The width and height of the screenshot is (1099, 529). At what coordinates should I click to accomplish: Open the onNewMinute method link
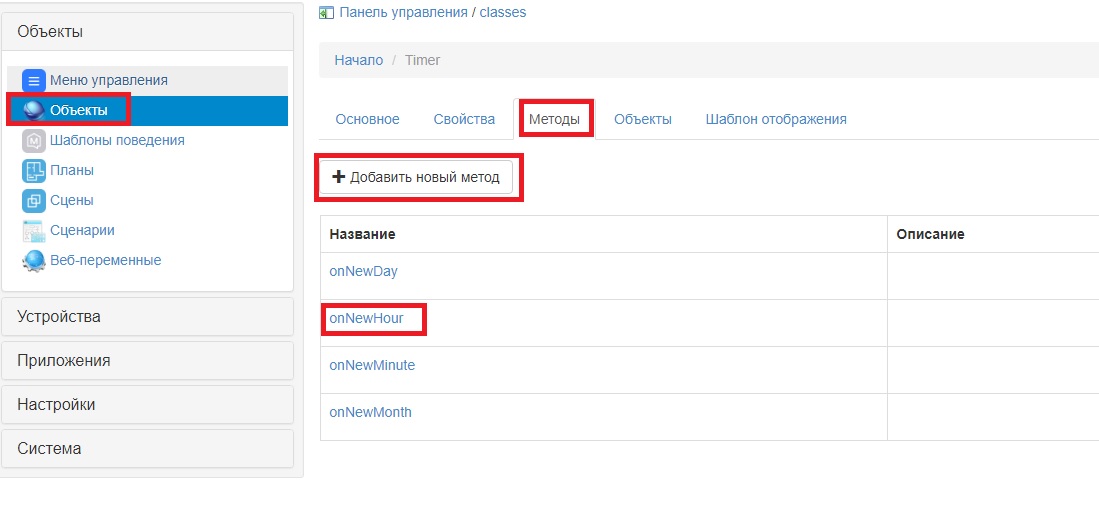[372, 365]
